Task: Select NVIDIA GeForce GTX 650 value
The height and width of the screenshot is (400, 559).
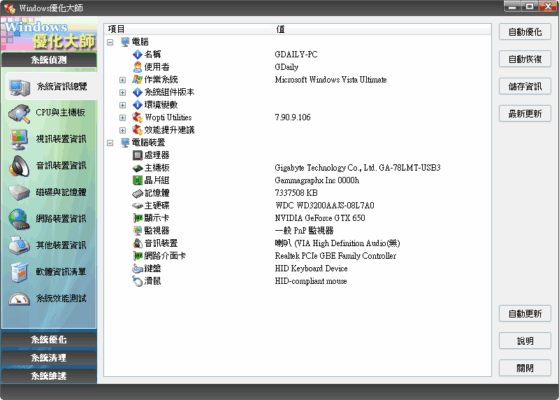Action: click(320, 218)
